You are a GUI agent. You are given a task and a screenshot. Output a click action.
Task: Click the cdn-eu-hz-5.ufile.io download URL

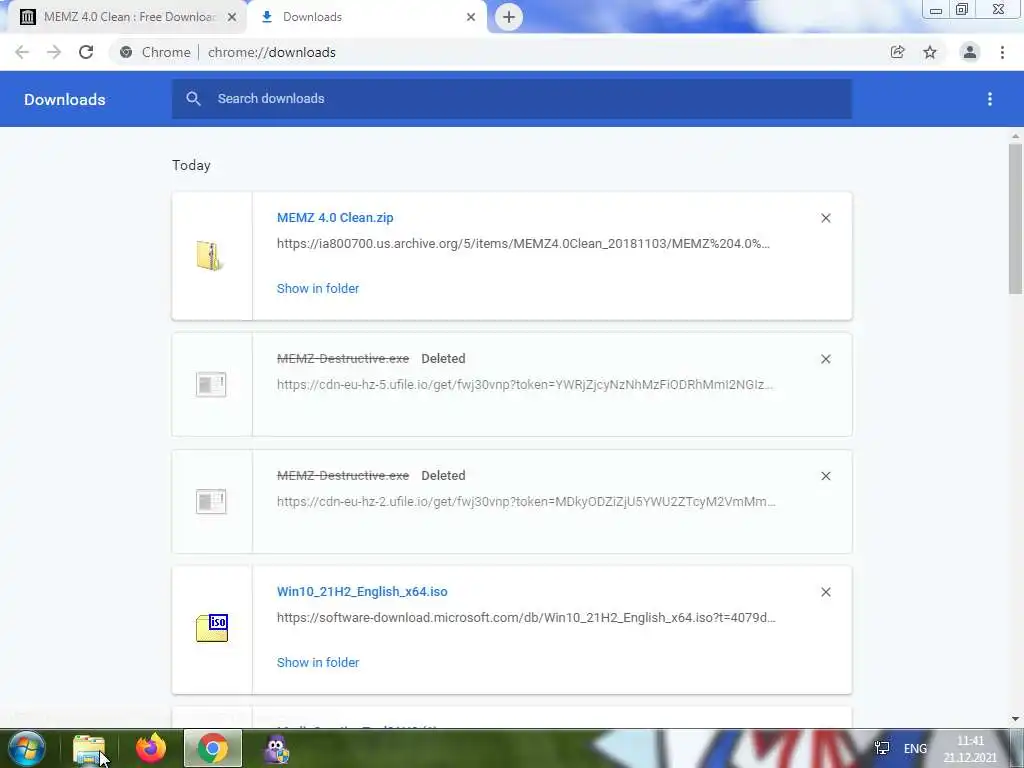point(525,385)
